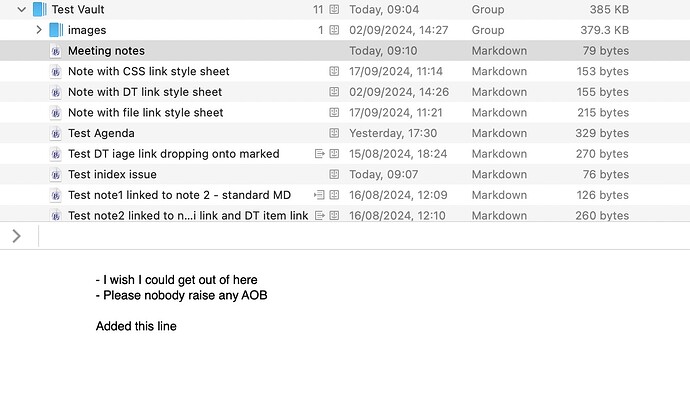The image size is (690, 402).
Task: Click annotation icon on Test inidex issue row
Action: (334, 175)
